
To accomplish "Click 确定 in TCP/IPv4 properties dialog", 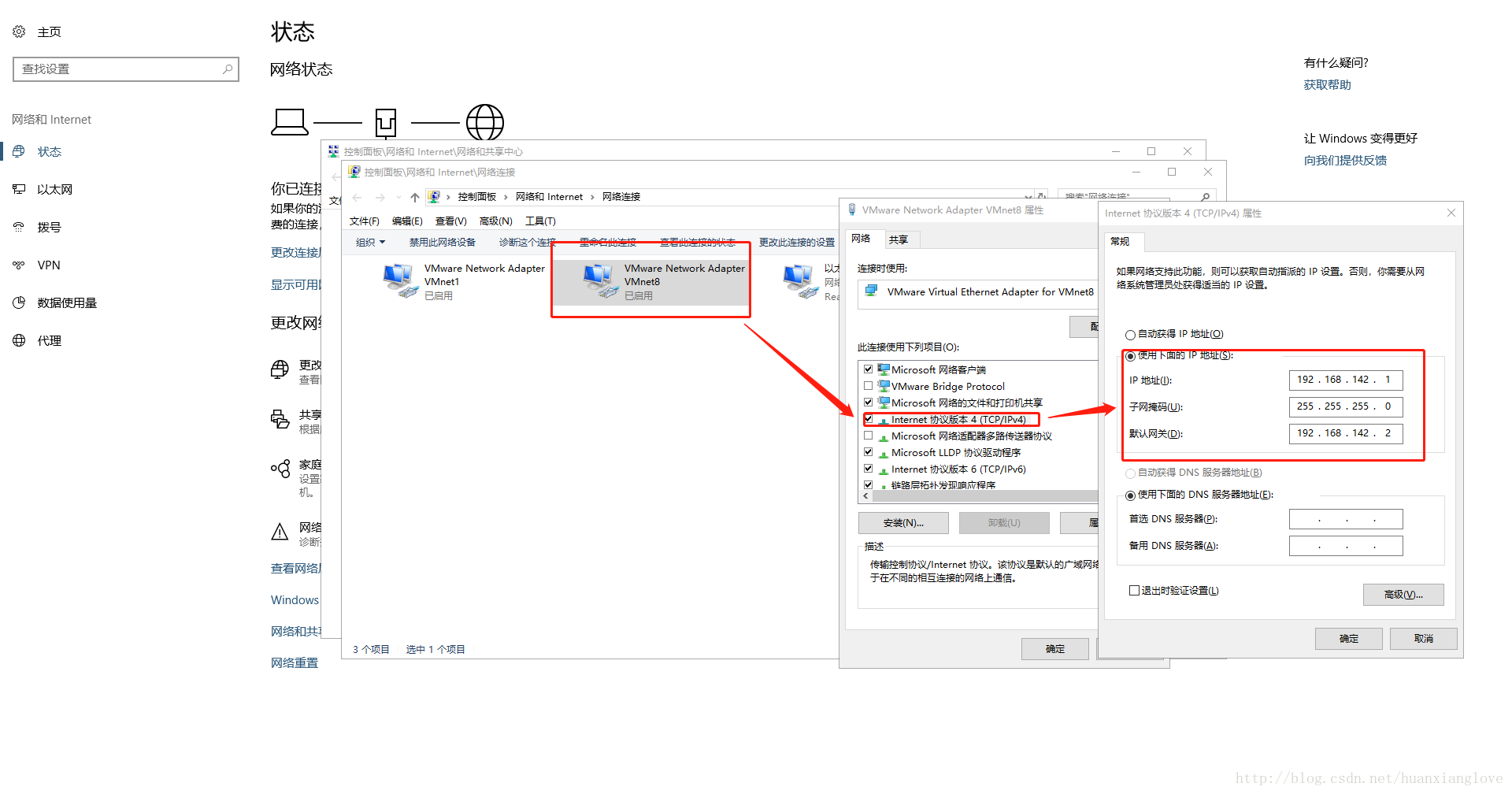I will coord(1349,639).
